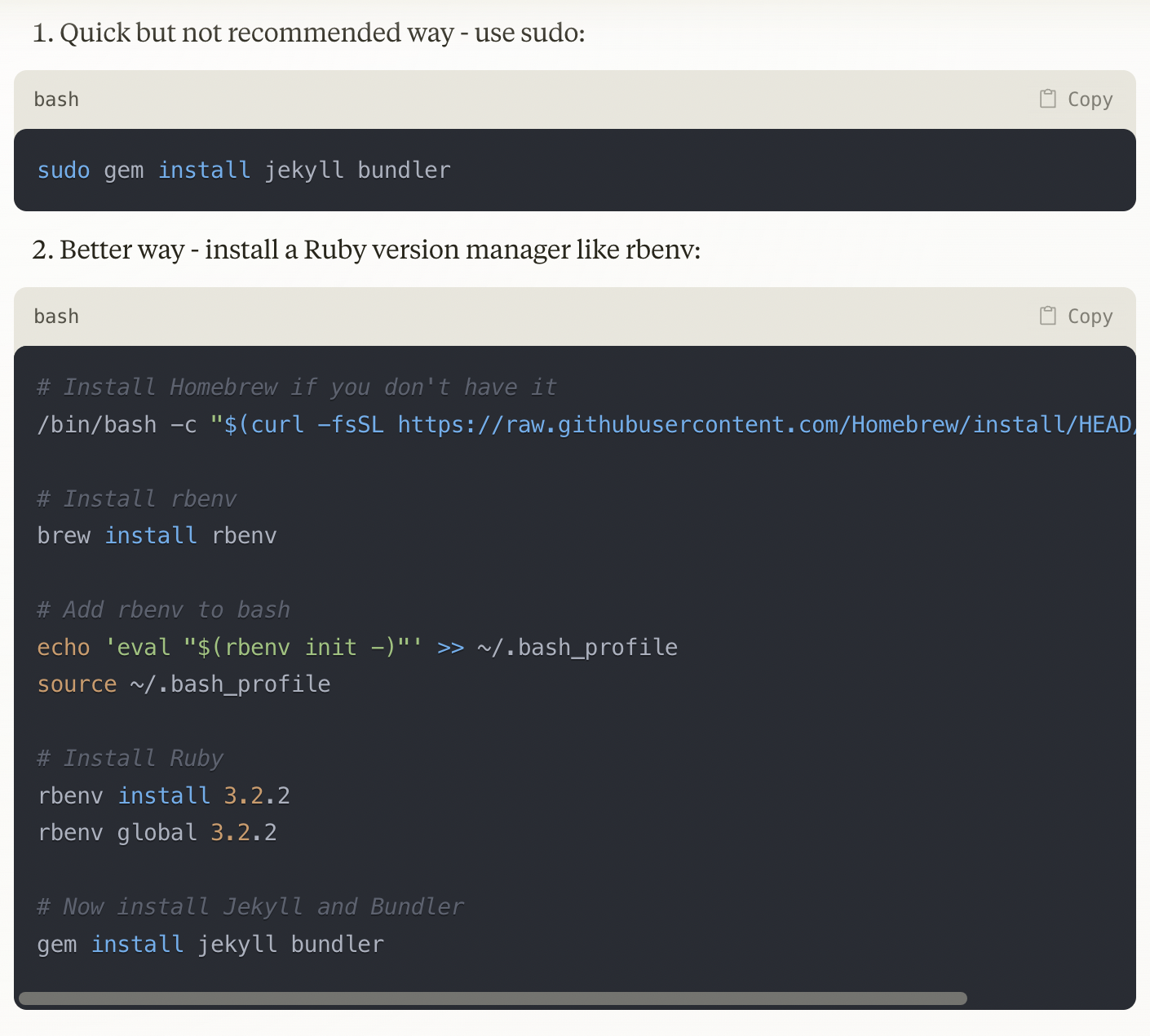Click the '# Install rbenv' comment
Viewport: 1150px width, 1036px height.
[137, 498]
